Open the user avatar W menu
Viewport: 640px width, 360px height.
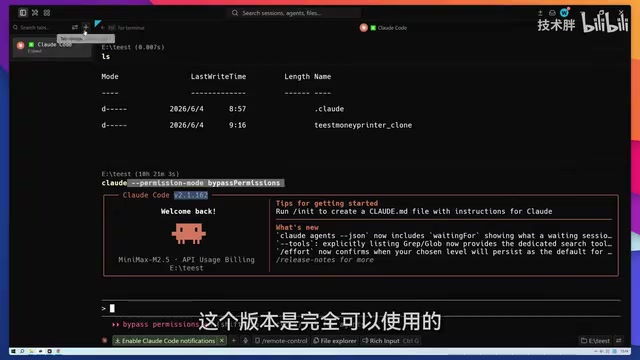[x=564, y=13]
